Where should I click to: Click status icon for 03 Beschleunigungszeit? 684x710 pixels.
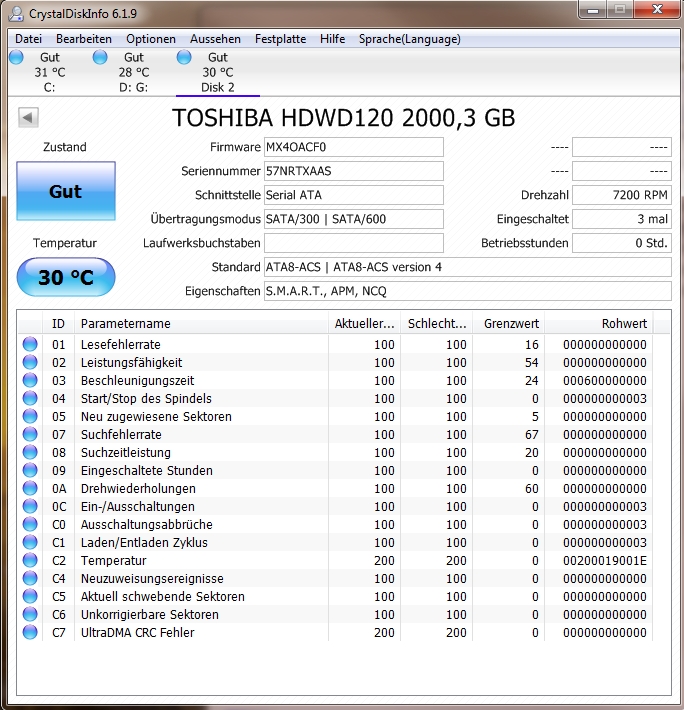click(30, 380)
